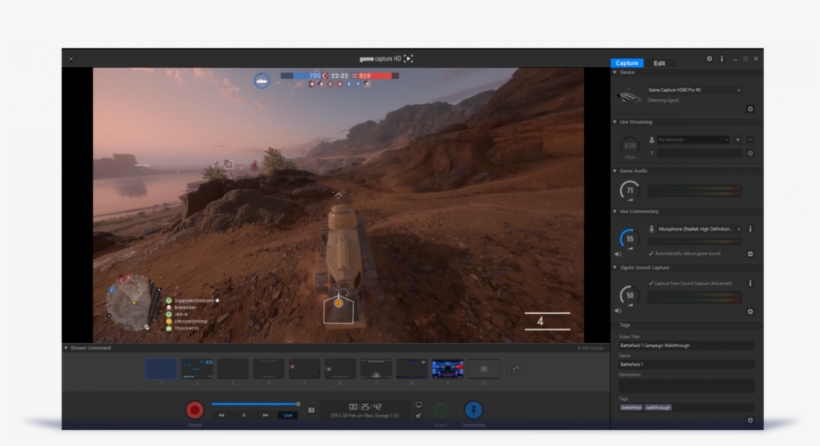The image size is (820, 446).
Task: Open Device settings gear
Action: (750, 108)
